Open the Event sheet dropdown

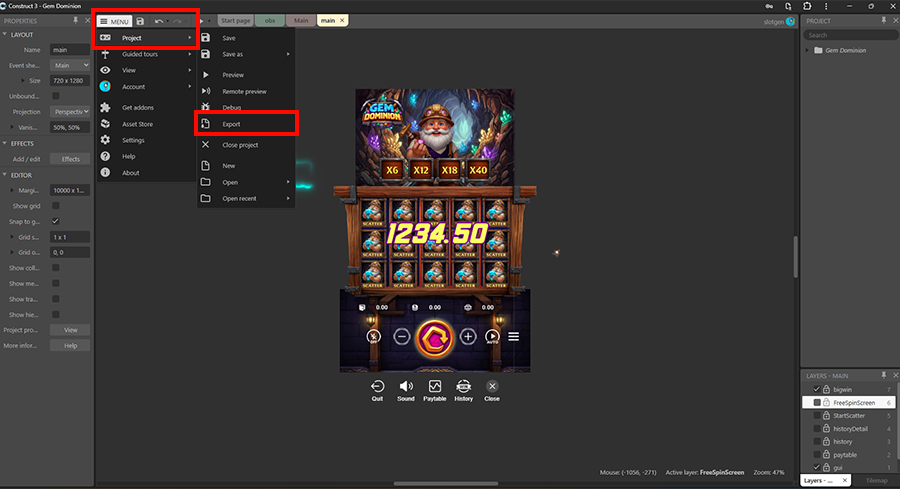point(70,65)
